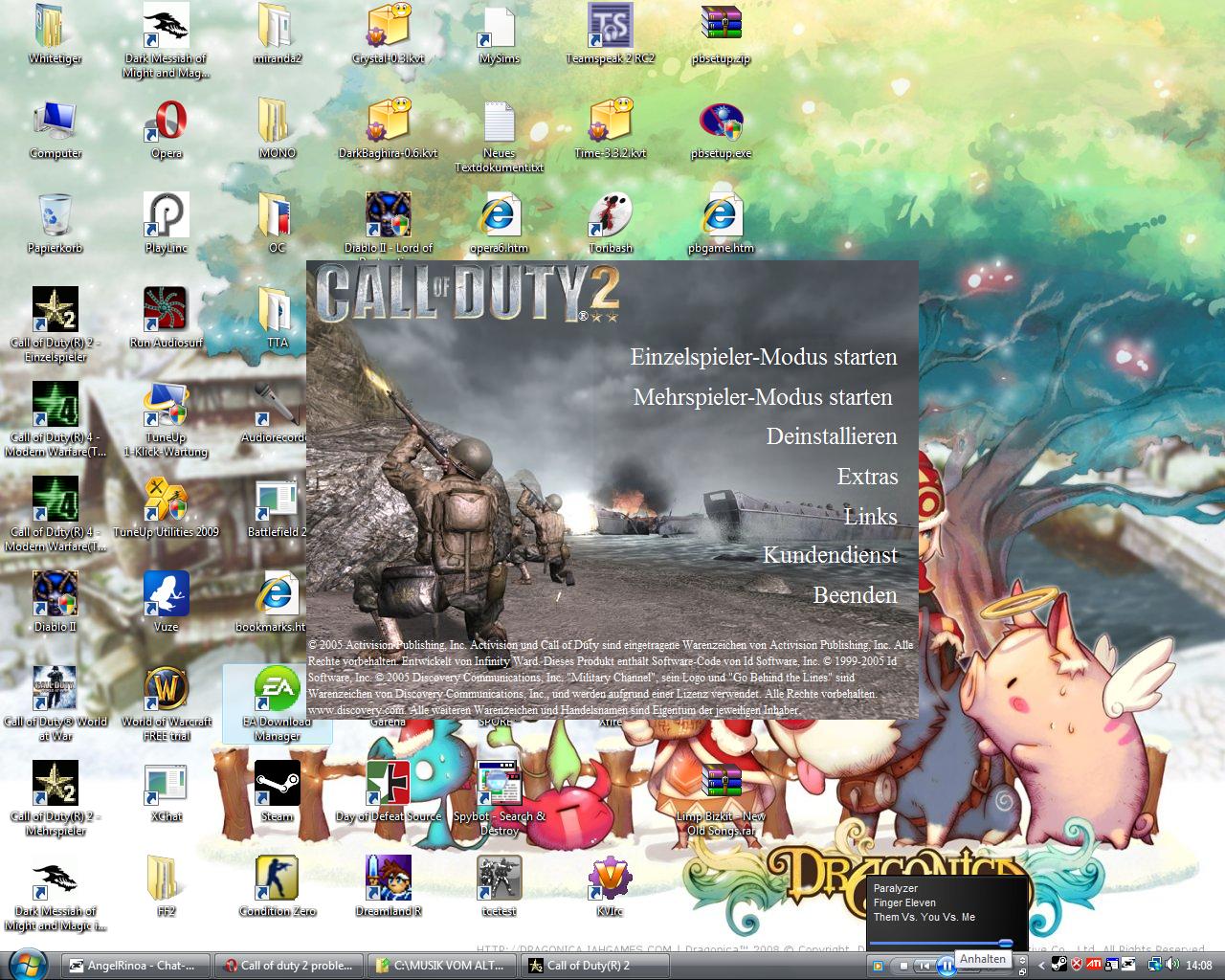Stop playback in the taskbar media player
Viewport: 1225px width, 980px height.
(x=903, y=967)
